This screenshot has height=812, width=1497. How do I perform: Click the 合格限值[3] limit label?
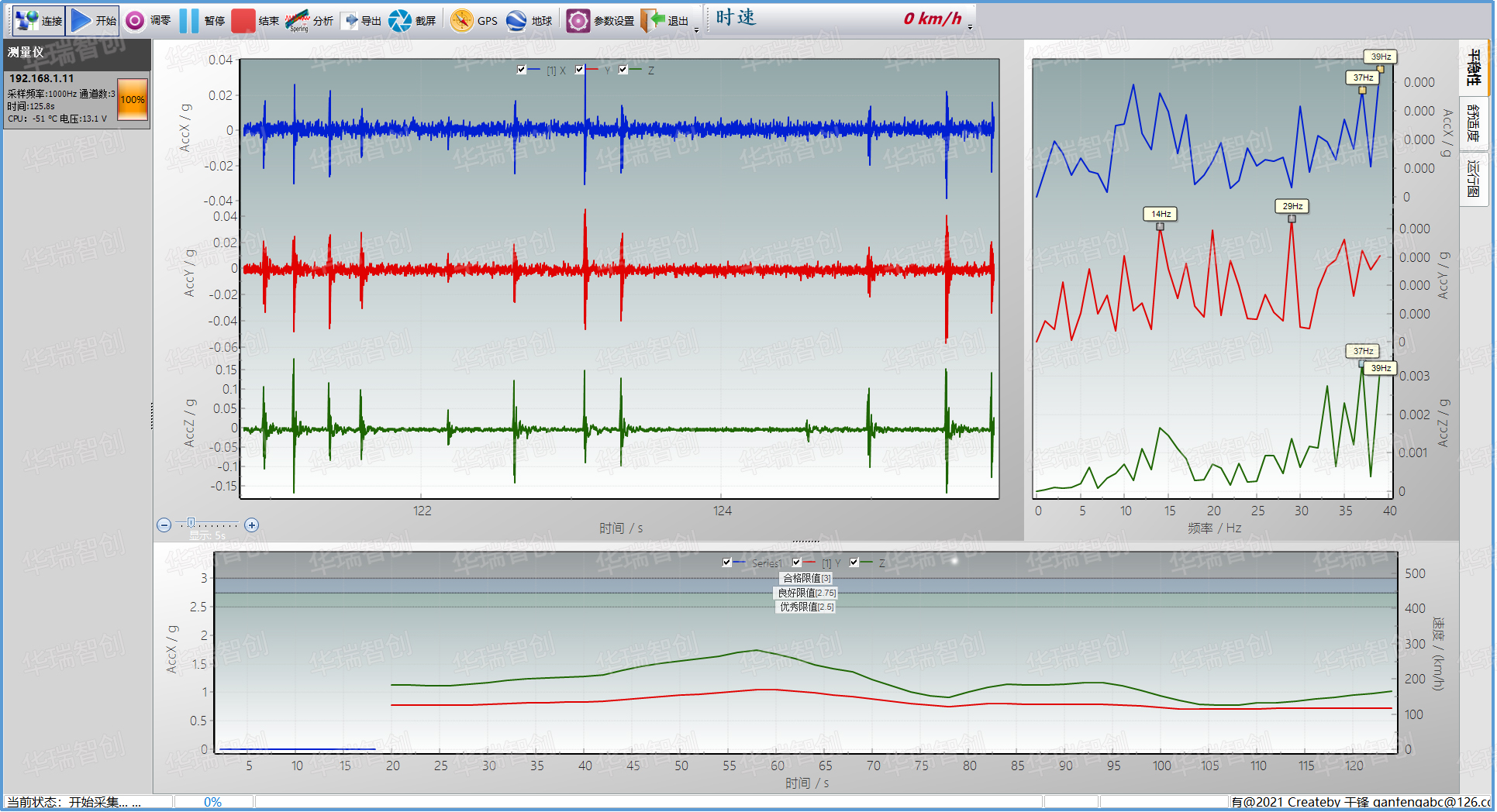[806, 578]
